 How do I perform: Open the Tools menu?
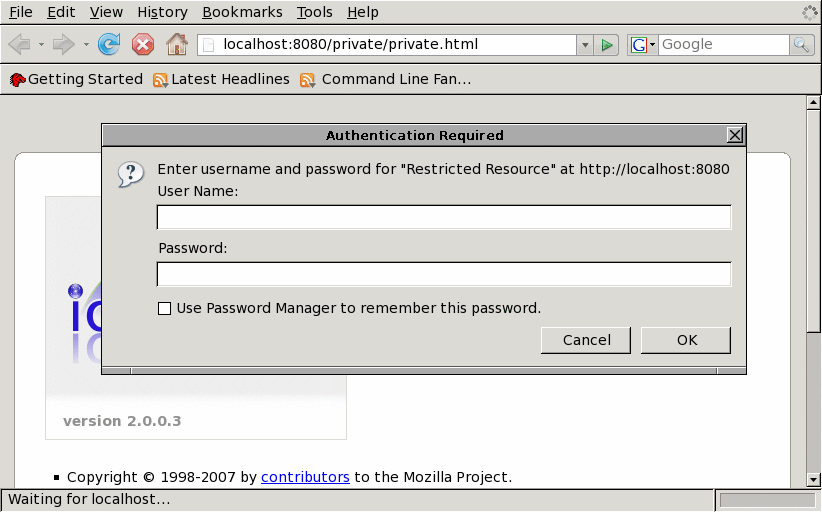tap(315, 12)
